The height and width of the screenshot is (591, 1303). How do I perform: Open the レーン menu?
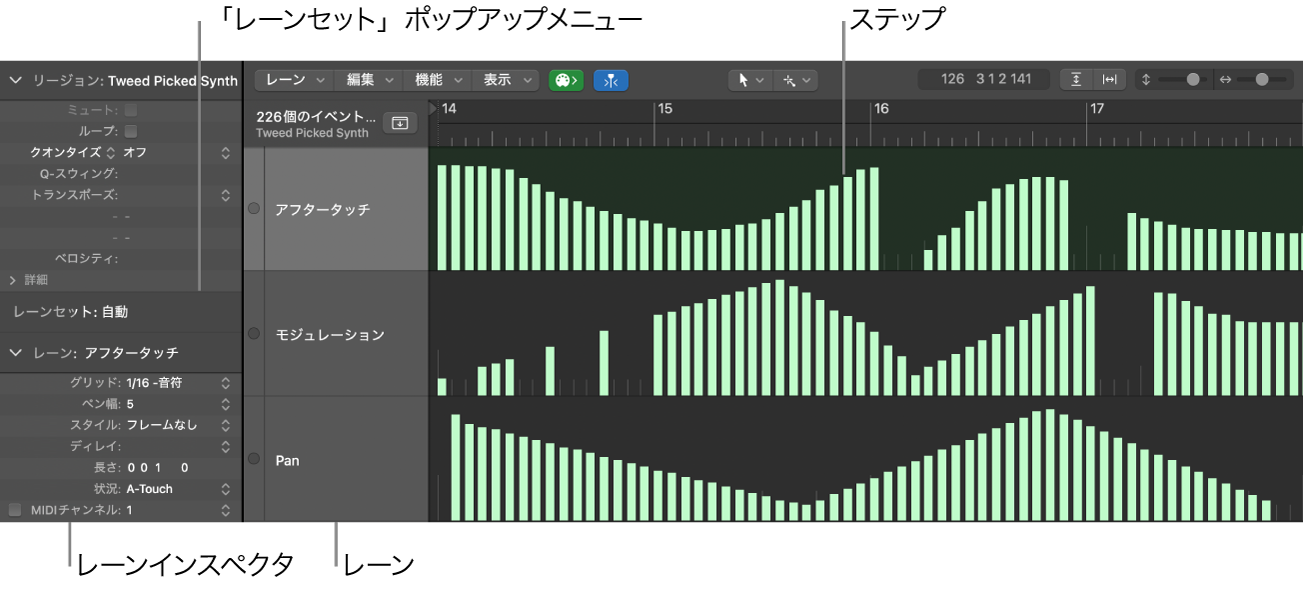[295, 80]
